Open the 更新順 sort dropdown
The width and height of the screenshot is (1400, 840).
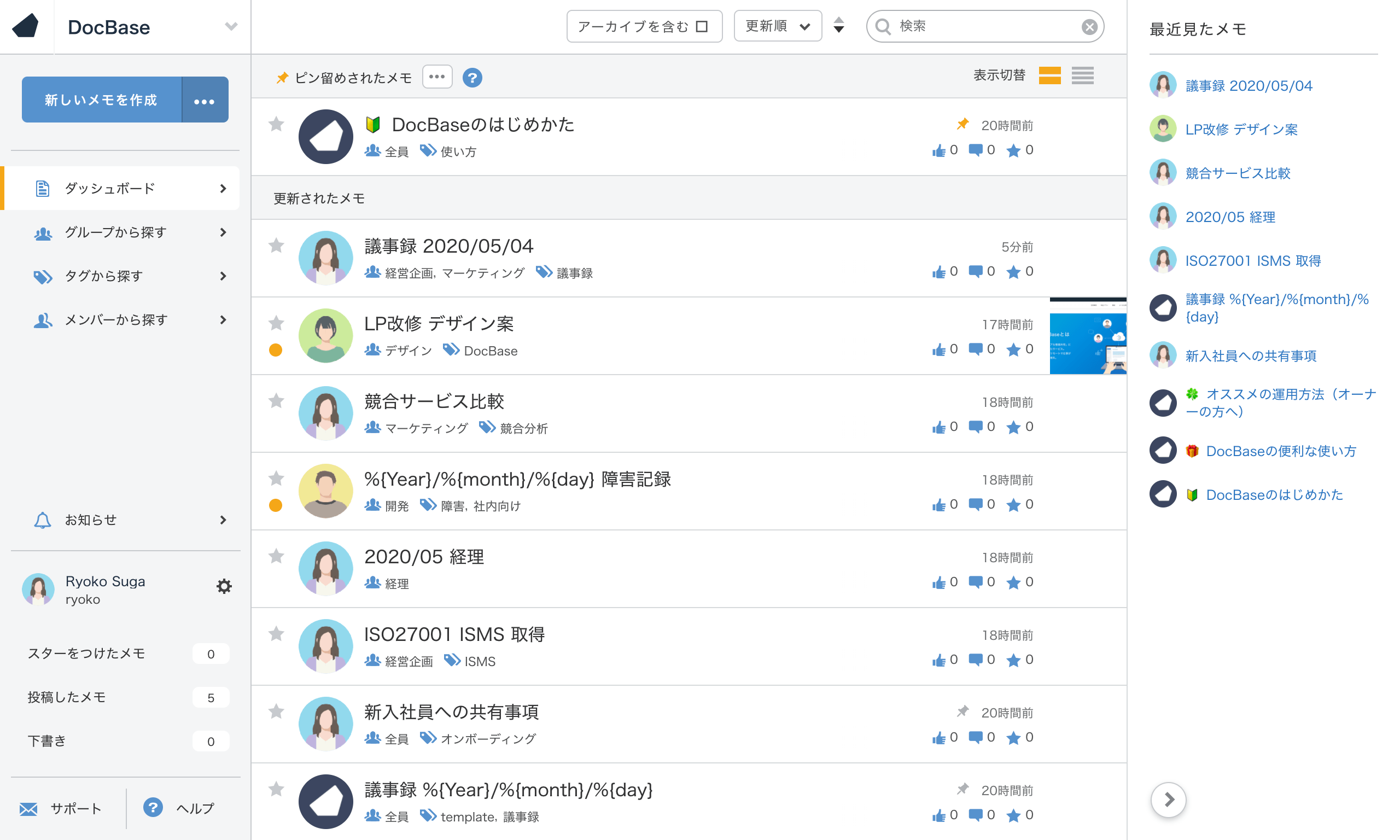pyautogui.click(x=778, y=26)
